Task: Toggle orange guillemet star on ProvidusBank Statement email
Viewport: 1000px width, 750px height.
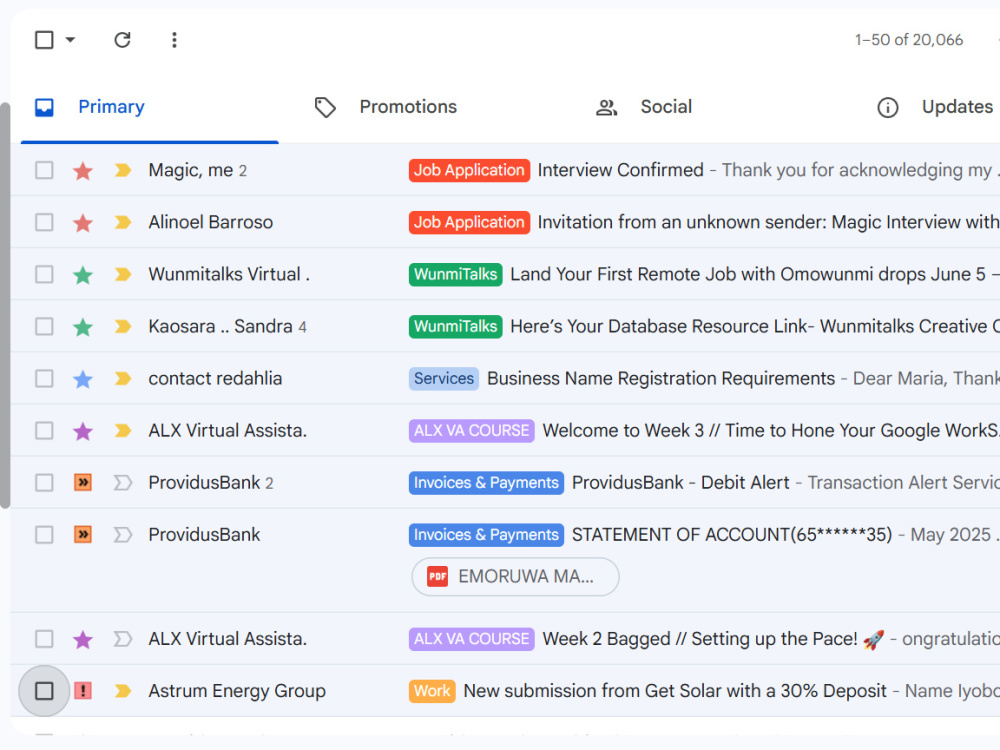Action: pyautogui.click(x=83, y=534)
